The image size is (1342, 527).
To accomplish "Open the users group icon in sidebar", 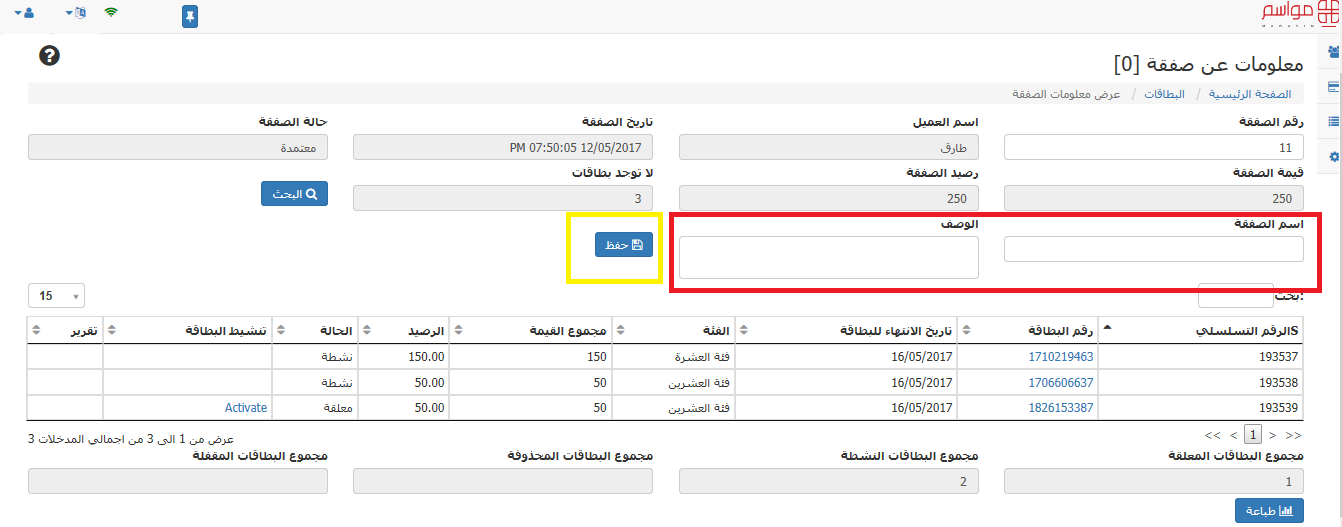I will tap(1333, 52).
